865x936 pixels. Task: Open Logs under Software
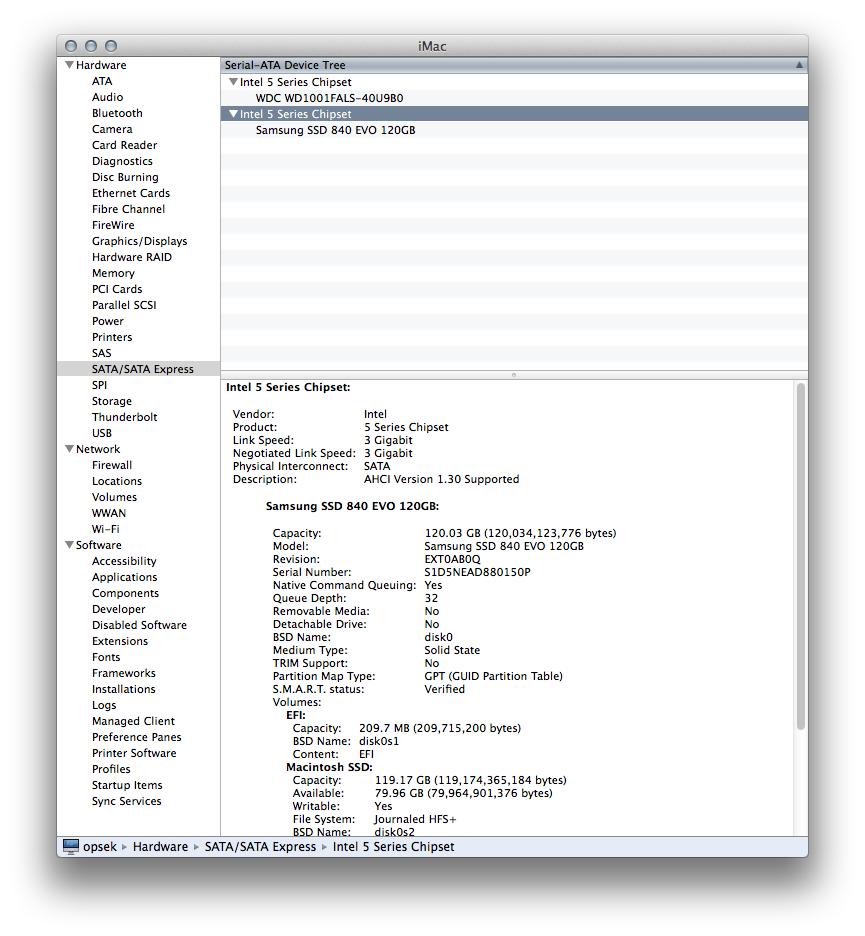pyautogui.click(x=104, y=705)
